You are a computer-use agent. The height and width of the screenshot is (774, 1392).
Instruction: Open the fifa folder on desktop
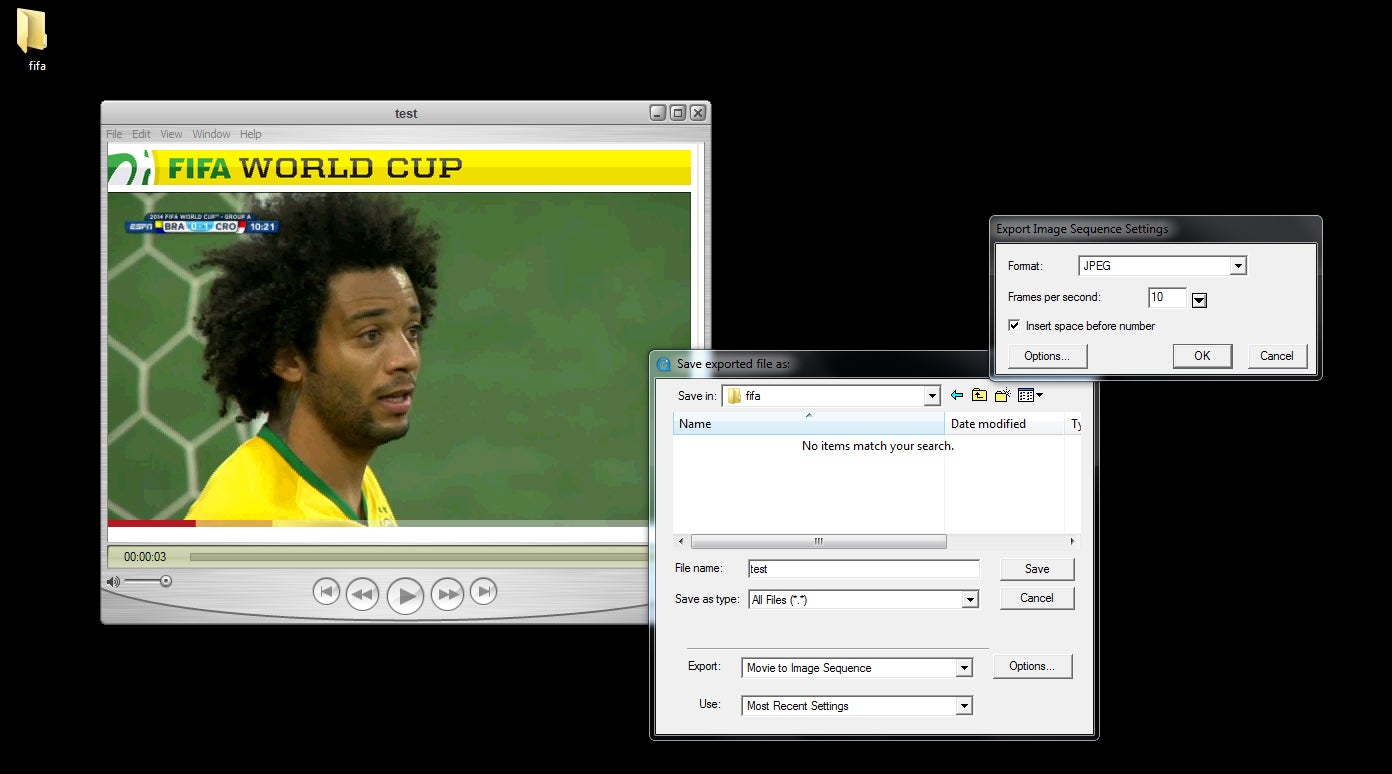tap(32, 38)
